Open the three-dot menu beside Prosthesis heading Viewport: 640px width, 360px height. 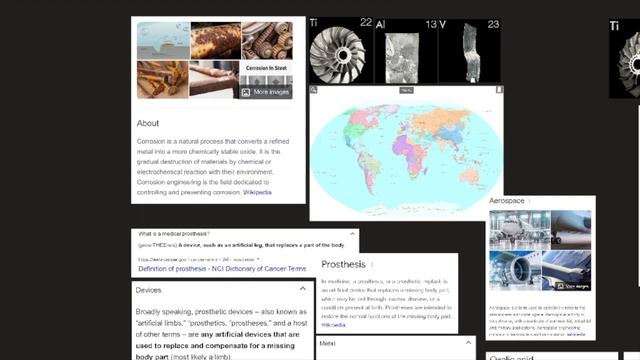372,265
